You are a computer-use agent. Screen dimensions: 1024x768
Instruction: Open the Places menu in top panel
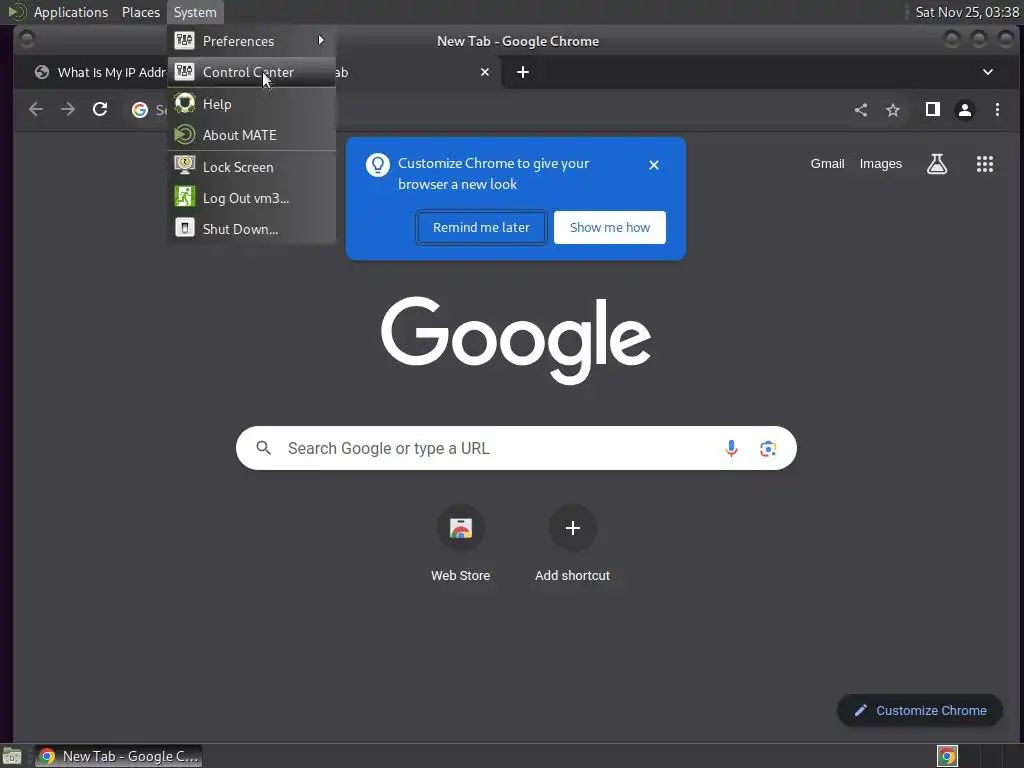(x=140, y=12)
